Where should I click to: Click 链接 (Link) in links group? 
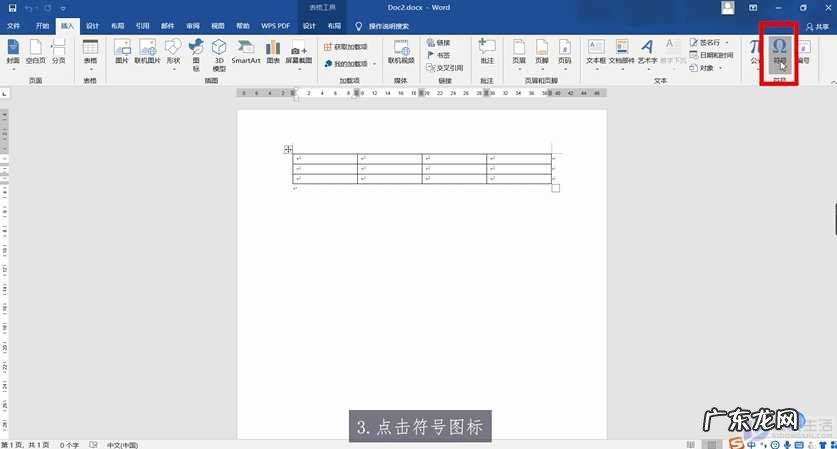coord(439,42)
